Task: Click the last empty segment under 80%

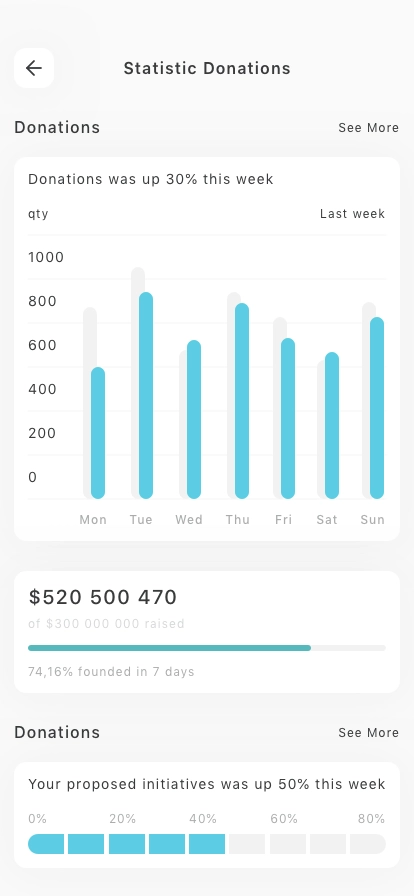Action: click(x=368, y=844)
